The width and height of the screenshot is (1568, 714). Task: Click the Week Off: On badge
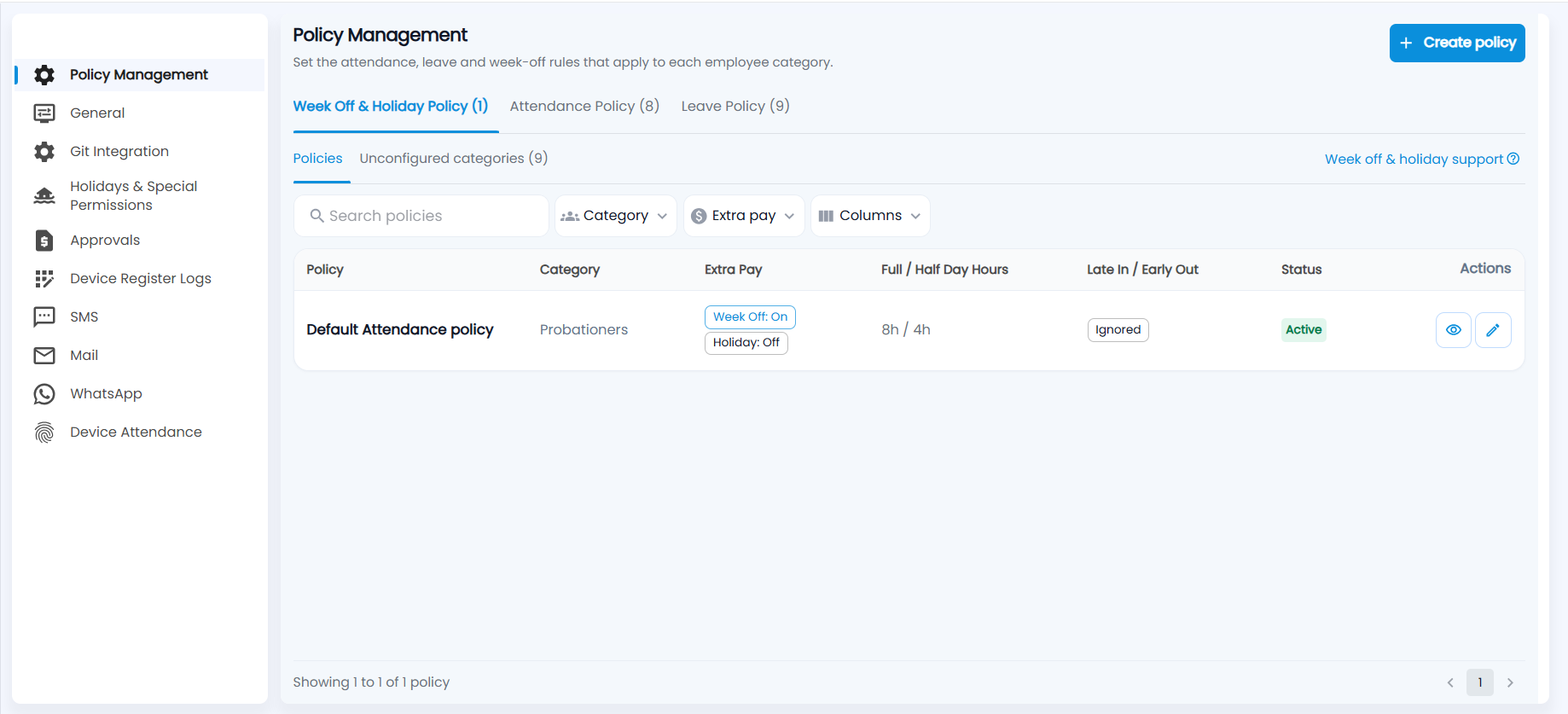coord(750,317)
